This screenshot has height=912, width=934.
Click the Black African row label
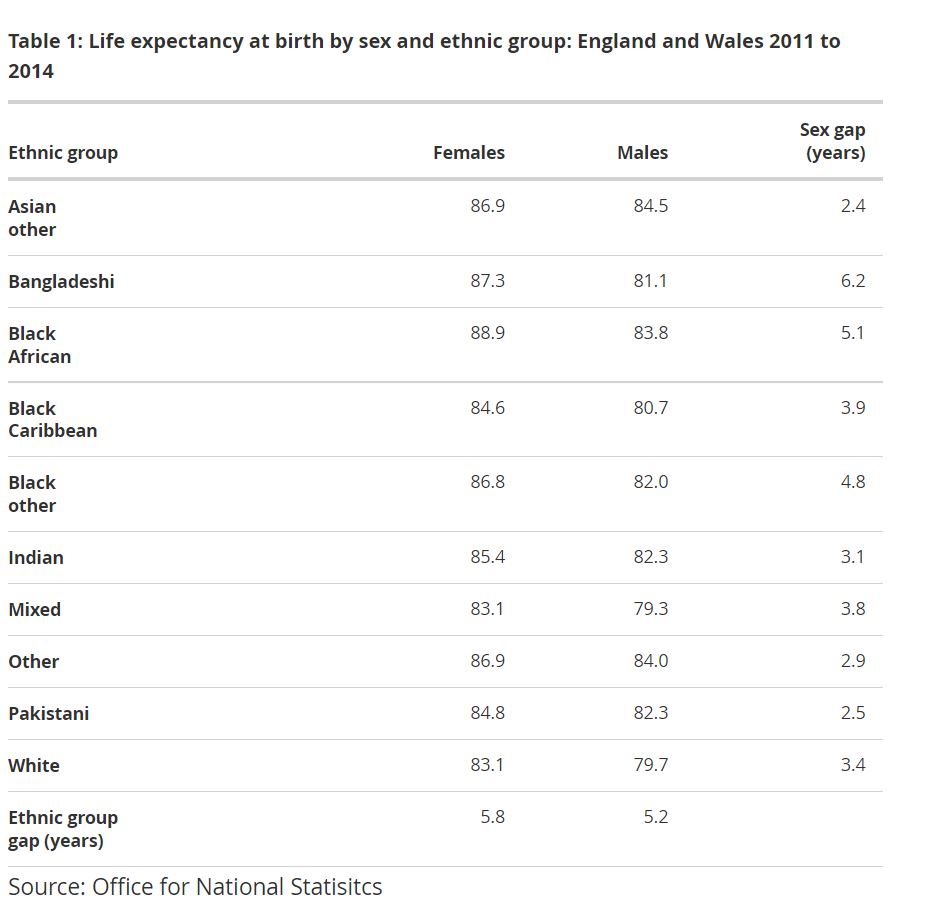pos(39,345)
